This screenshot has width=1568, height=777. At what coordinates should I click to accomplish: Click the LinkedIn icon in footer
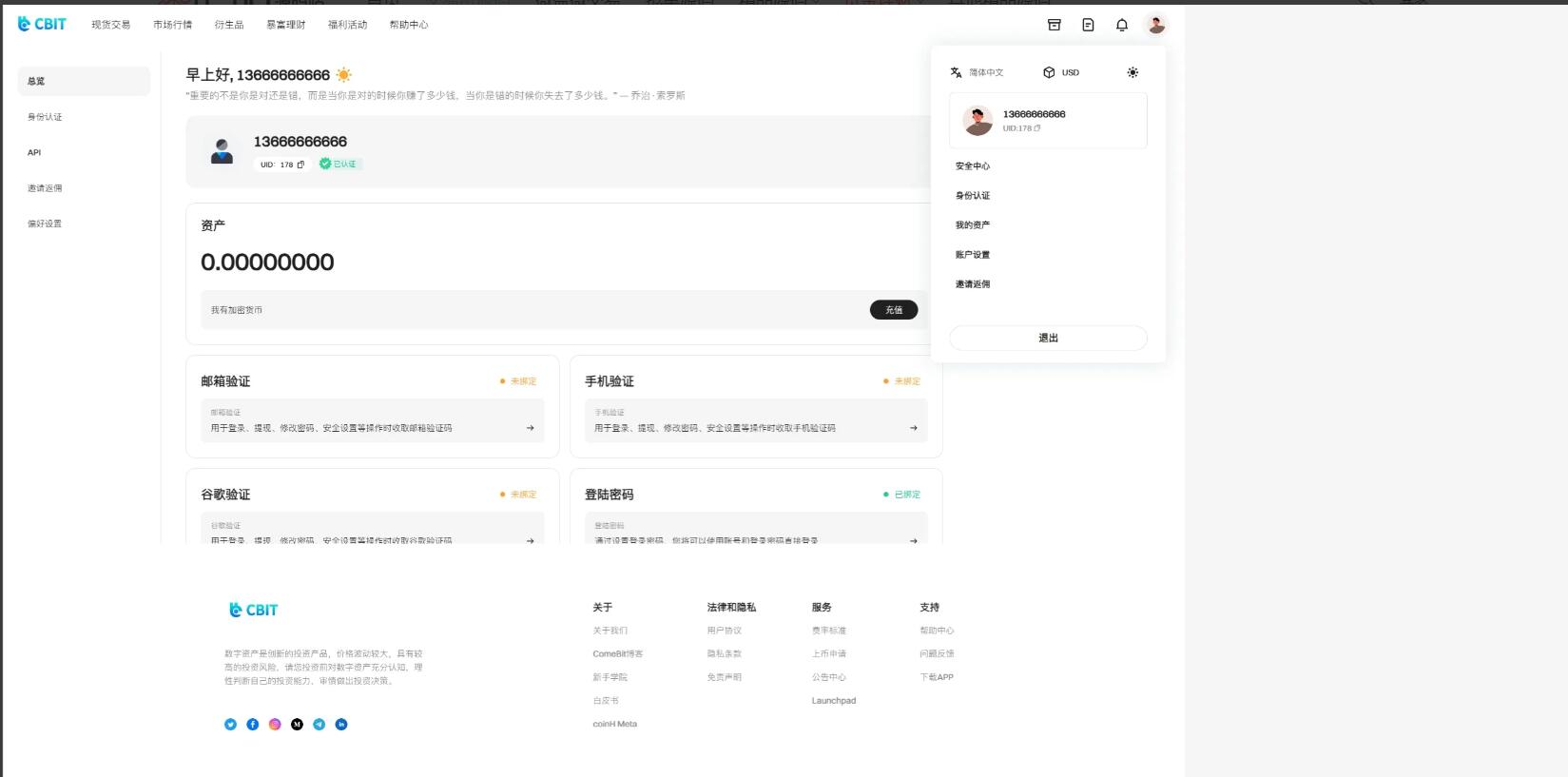(341, 725)
